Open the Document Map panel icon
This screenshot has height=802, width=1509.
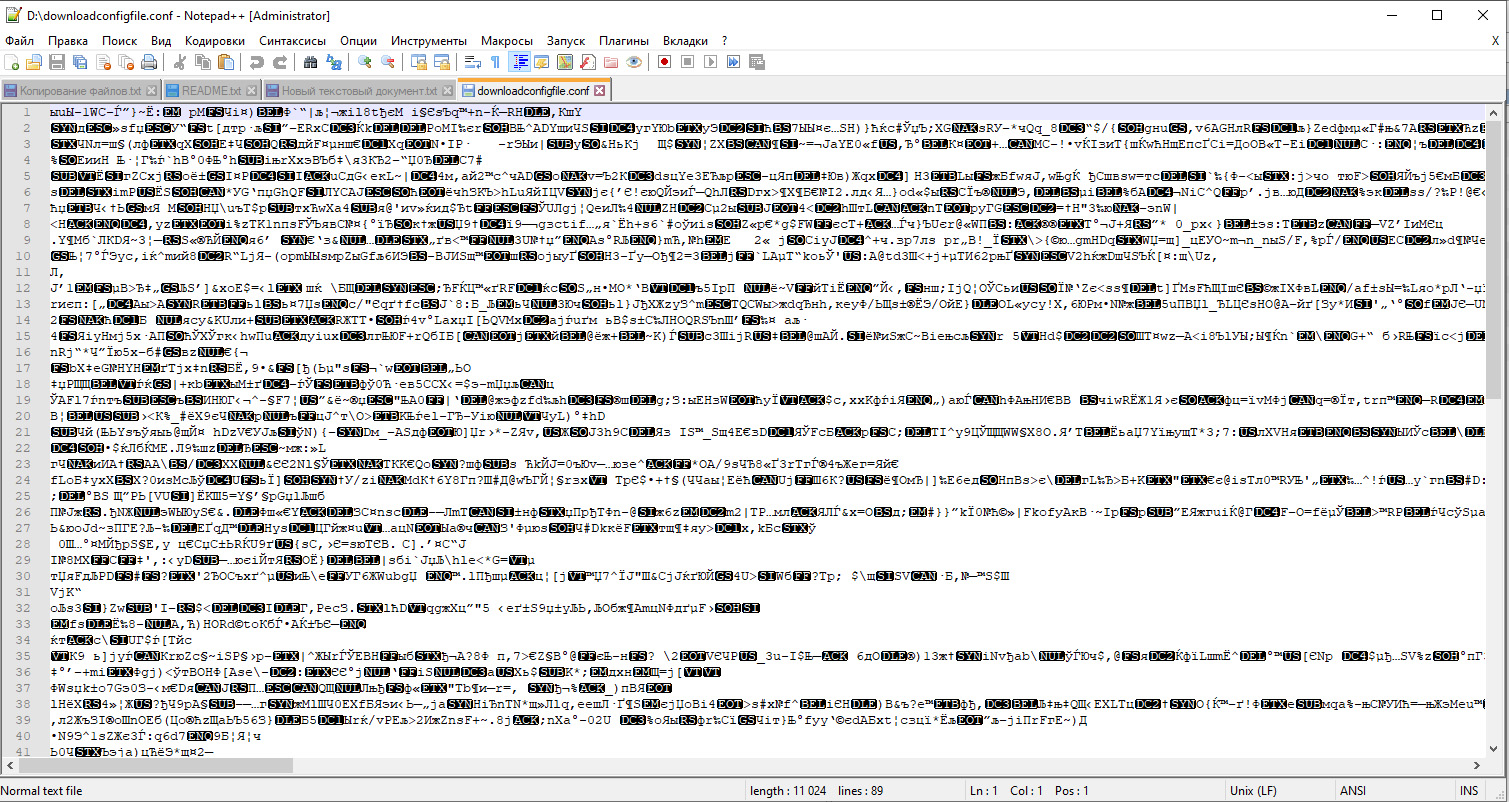[565, 62]
